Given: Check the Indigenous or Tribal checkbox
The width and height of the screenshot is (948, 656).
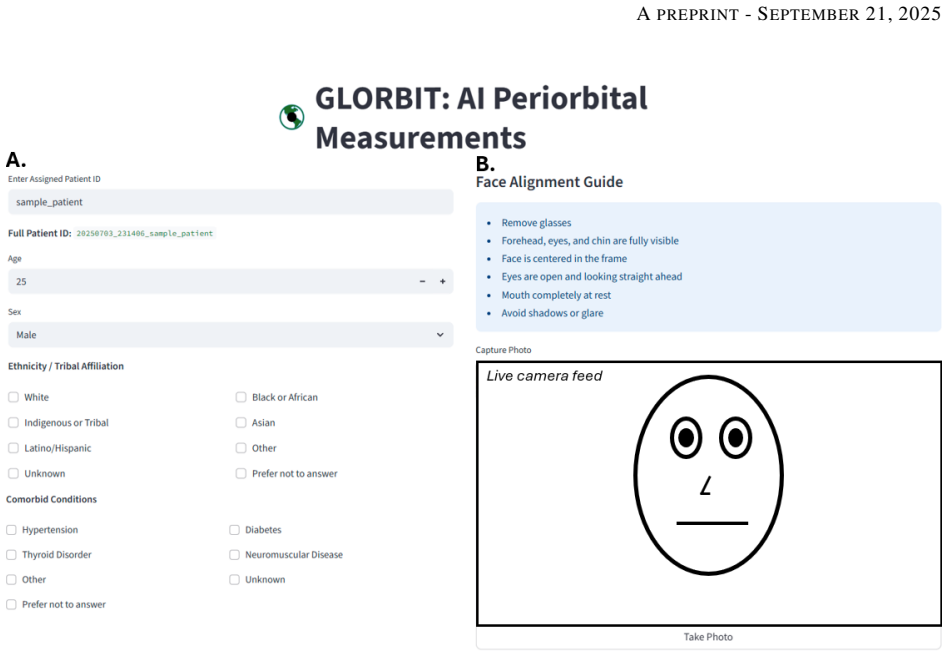Looking at the screenshot, I should tap(13, 423).
